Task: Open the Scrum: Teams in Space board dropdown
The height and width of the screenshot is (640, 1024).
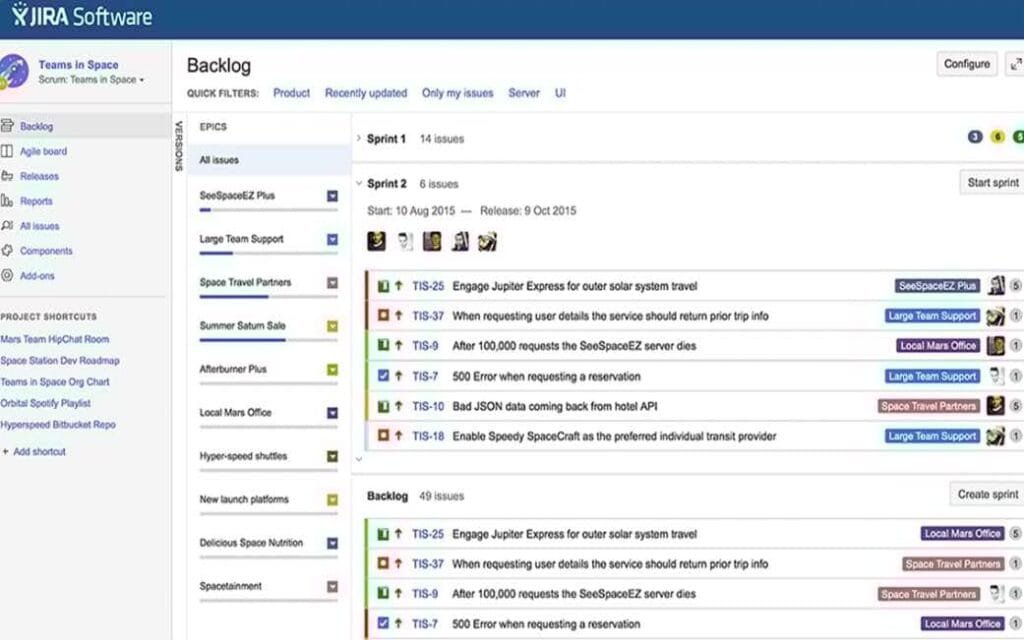Action: 91,80
